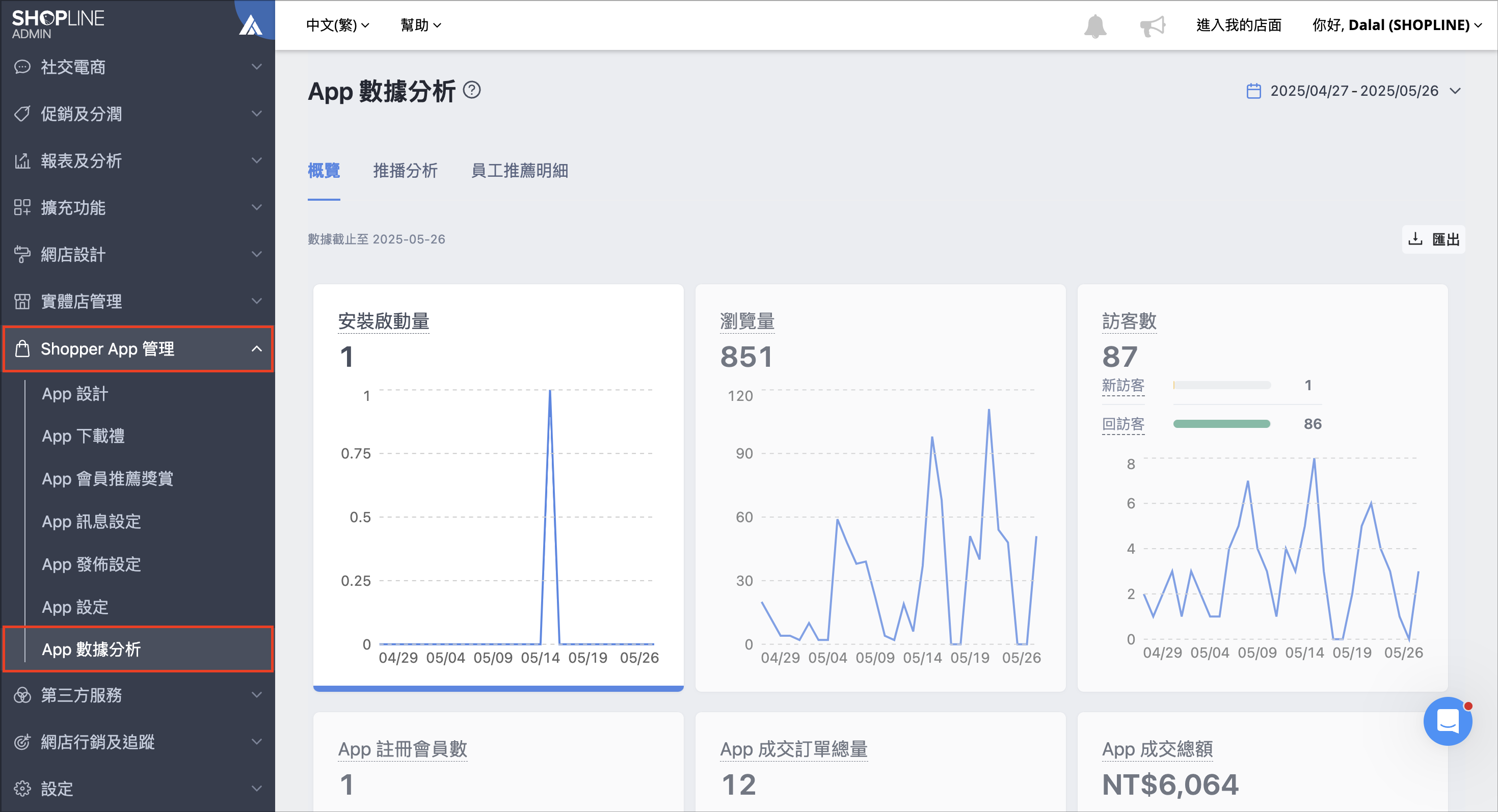Screen dimensions: 1498x812
Task: Open the 你好, Dalal account dropdown
Action: coord(1398,25)
